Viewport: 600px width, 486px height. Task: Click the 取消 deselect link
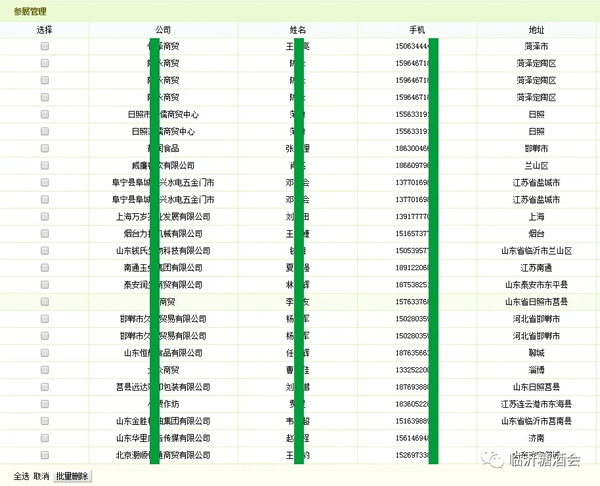[41, 476]
